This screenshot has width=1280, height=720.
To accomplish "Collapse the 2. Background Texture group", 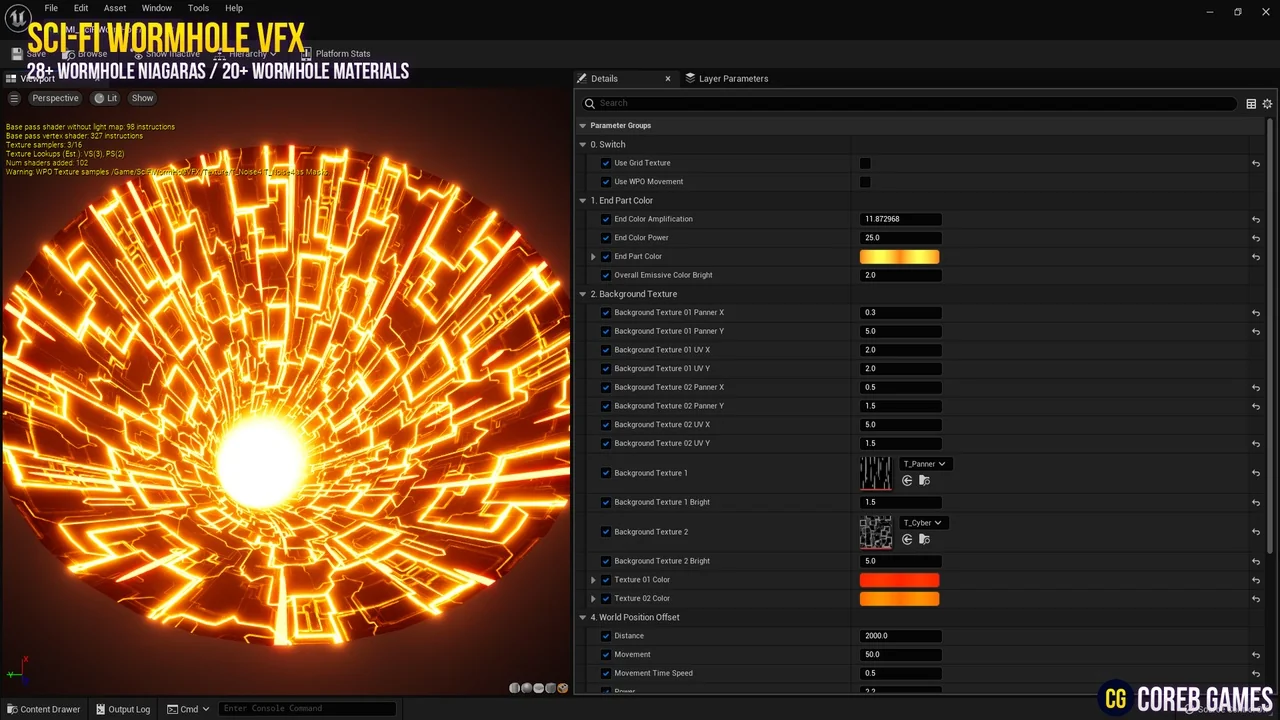I will [583, 294].
